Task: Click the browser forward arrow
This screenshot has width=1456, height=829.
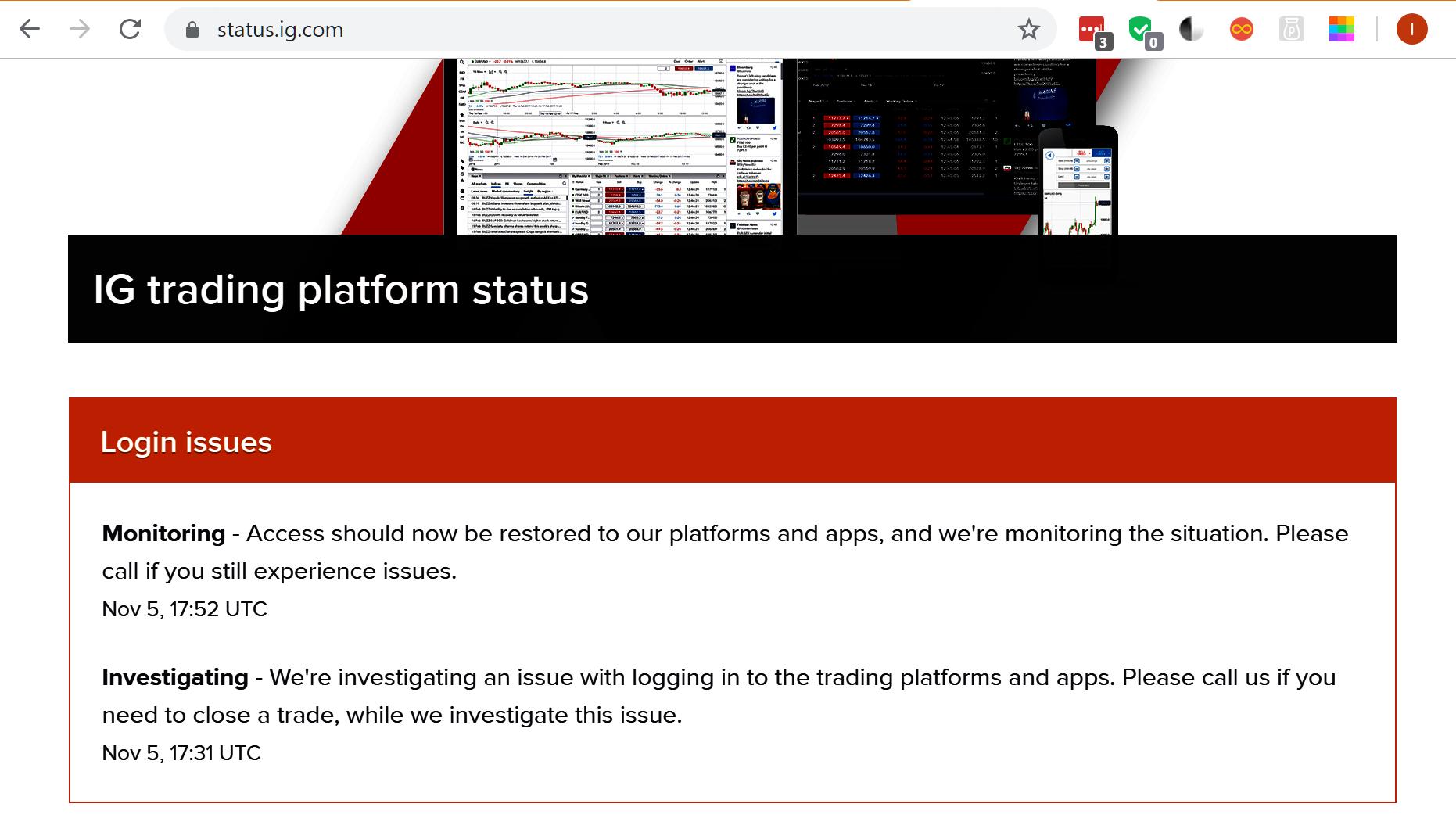Action: point(80,30)
